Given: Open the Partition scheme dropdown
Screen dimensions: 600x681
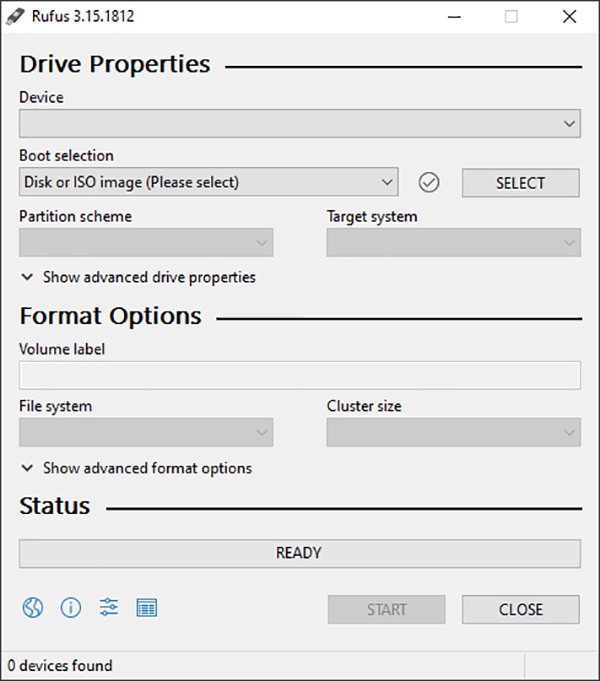Looking at the screenshot, I should tap(146, 242).
